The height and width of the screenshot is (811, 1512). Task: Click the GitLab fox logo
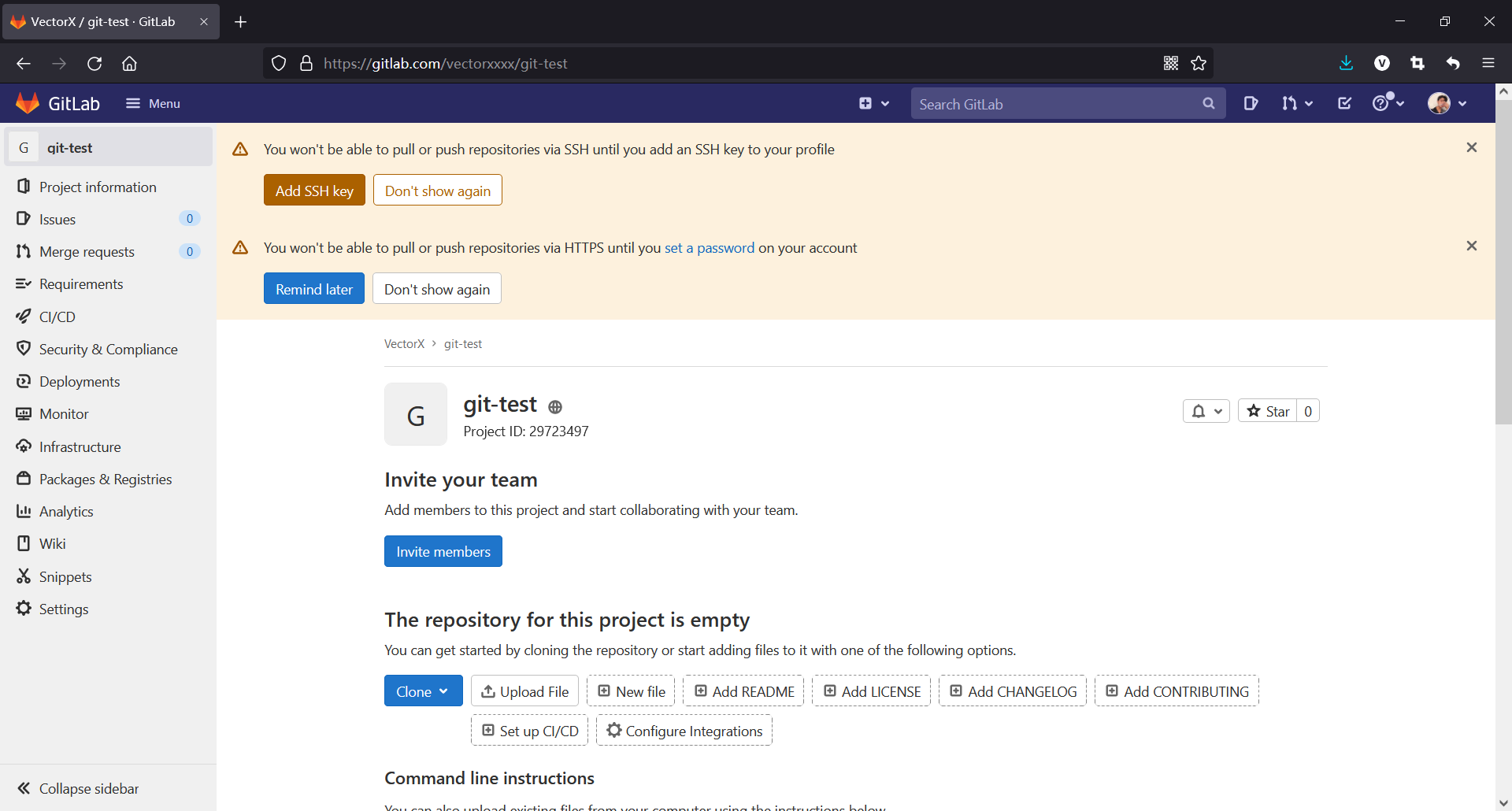click(x=28, y=103)
